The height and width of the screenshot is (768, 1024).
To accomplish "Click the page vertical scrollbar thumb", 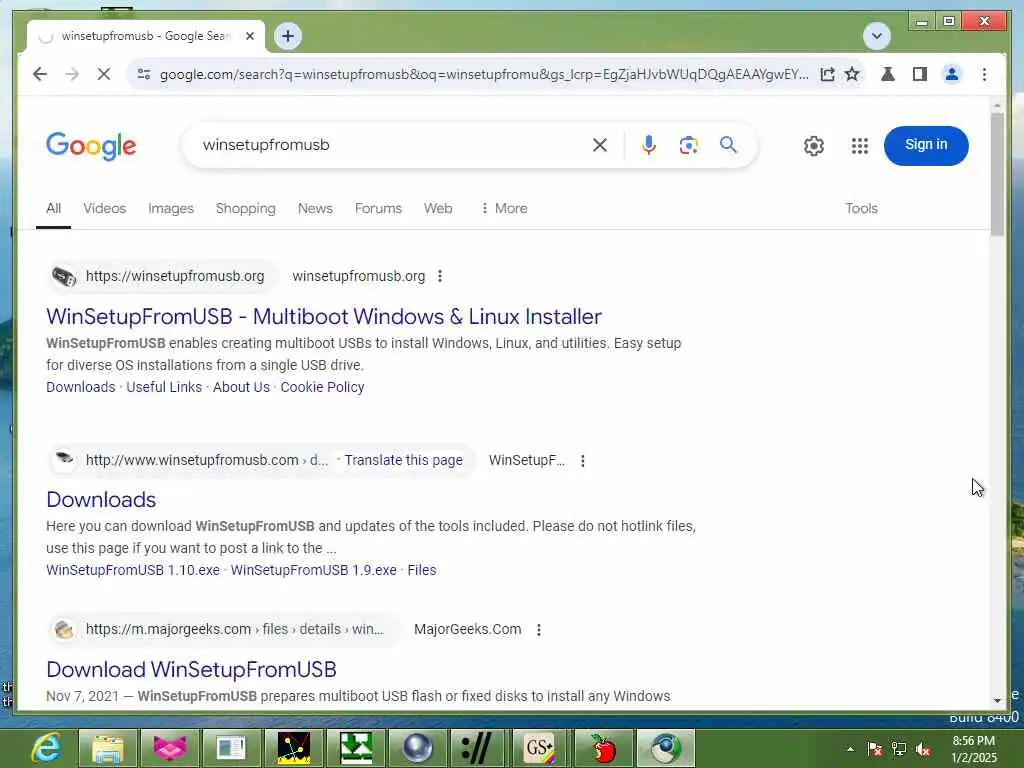I will pyautogui.click(x=997, y=174).
